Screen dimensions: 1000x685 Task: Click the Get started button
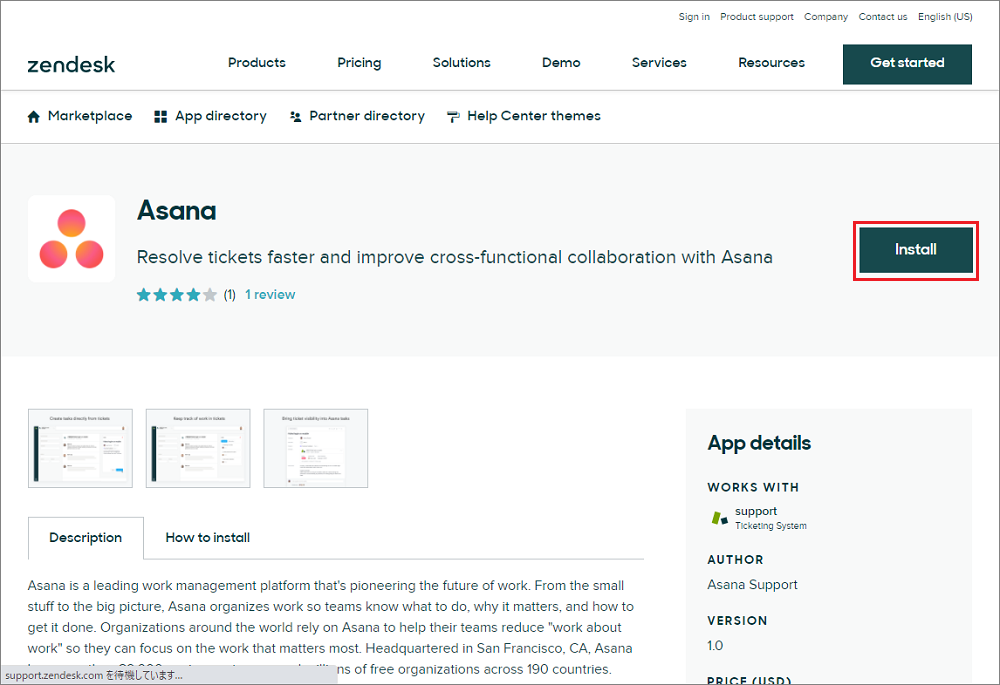[908, 64]
